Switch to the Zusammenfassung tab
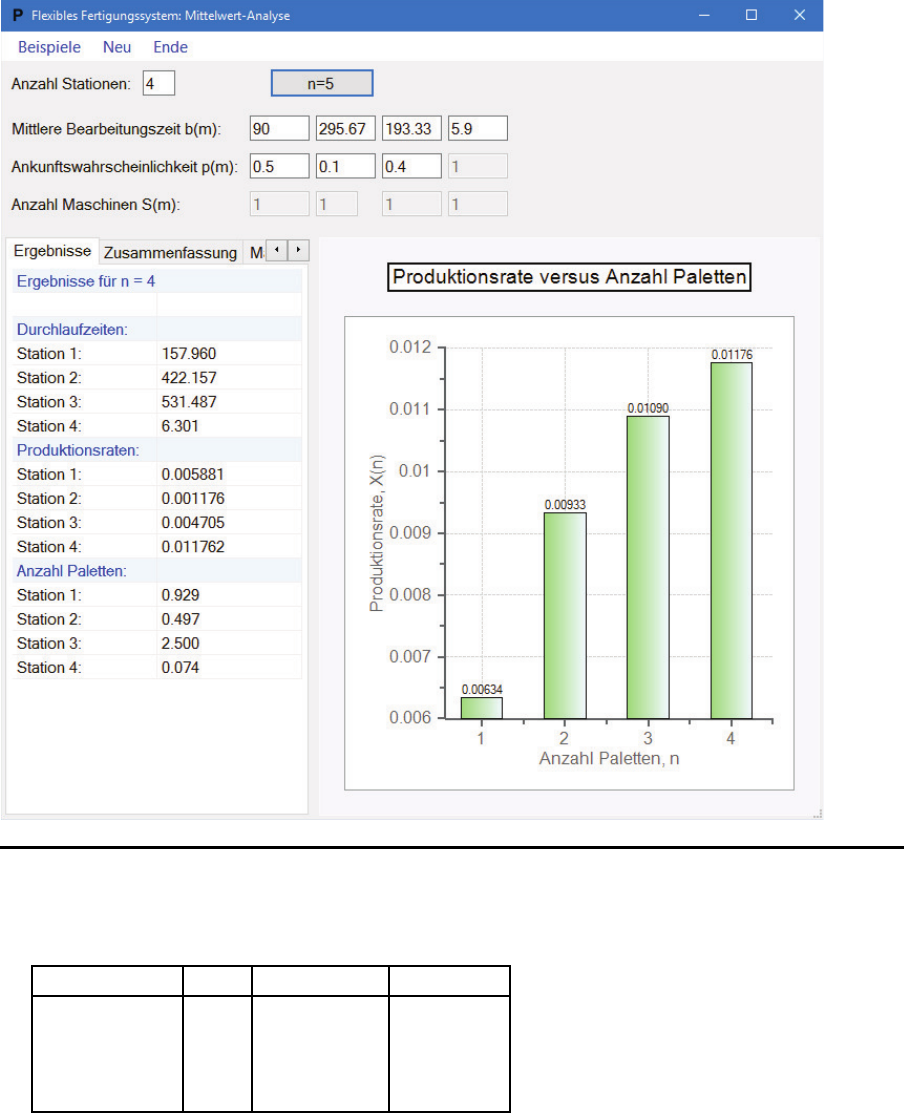The width and height of the screenshot is (904, 1113). [x=170, y=252]
